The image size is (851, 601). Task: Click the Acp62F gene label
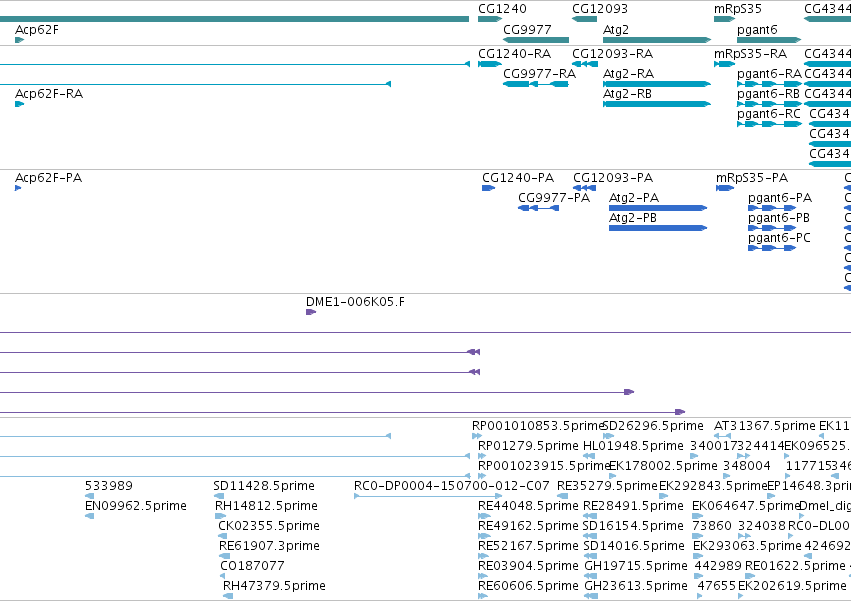(x=36, y=30)
